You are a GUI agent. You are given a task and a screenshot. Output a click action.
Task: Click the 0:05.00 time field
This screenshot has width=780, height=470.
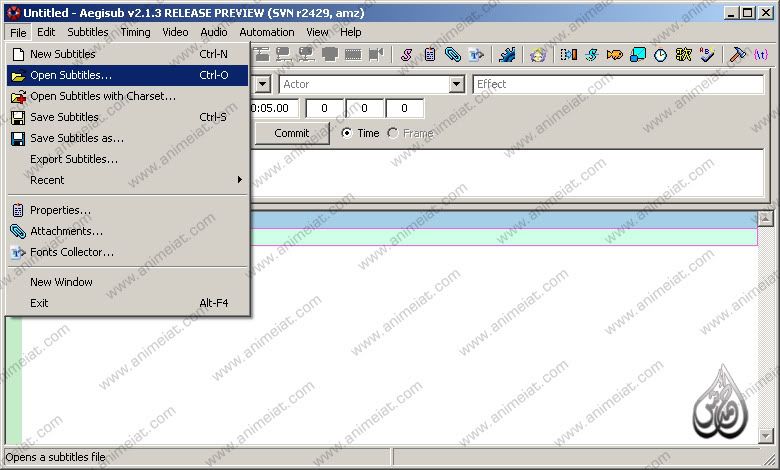coord(274,108)
